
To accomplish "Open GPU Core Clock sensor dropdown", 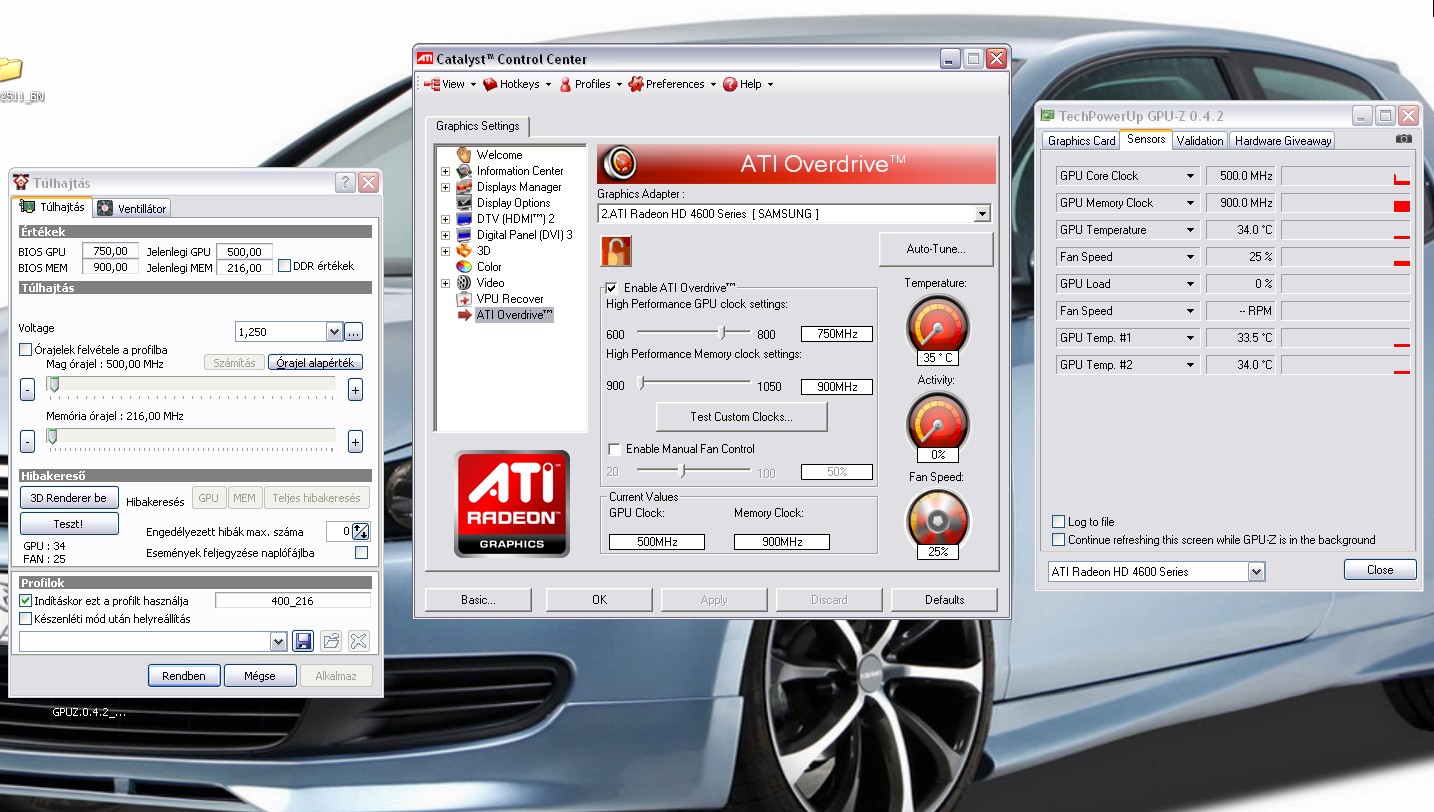I will [1190, 176].
